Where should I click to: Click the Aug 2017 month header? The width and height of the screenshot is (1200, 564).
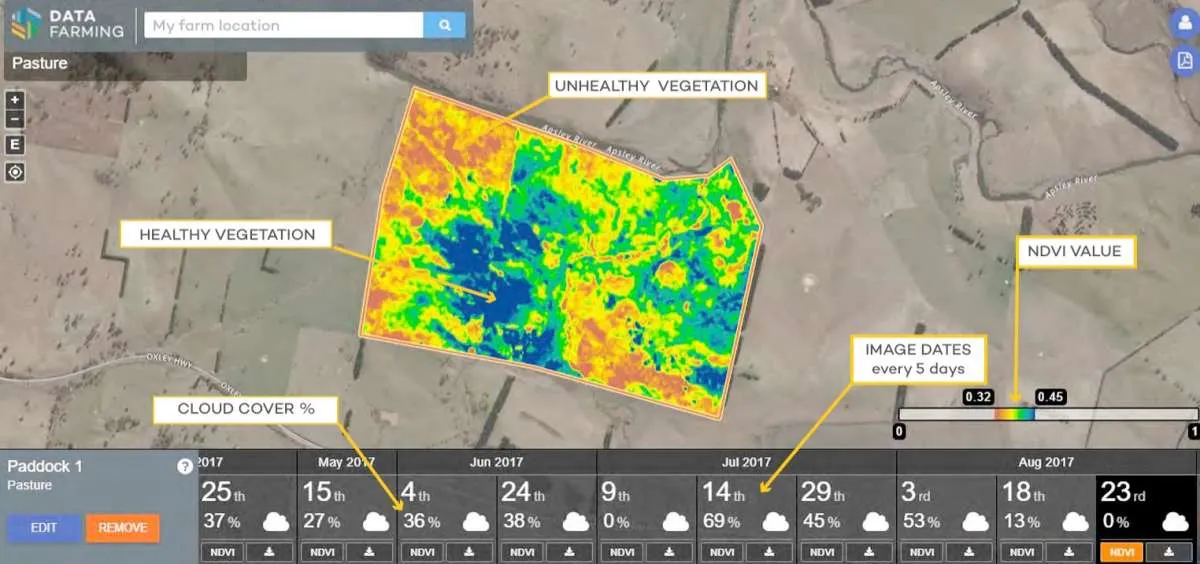pos(1045,462)
